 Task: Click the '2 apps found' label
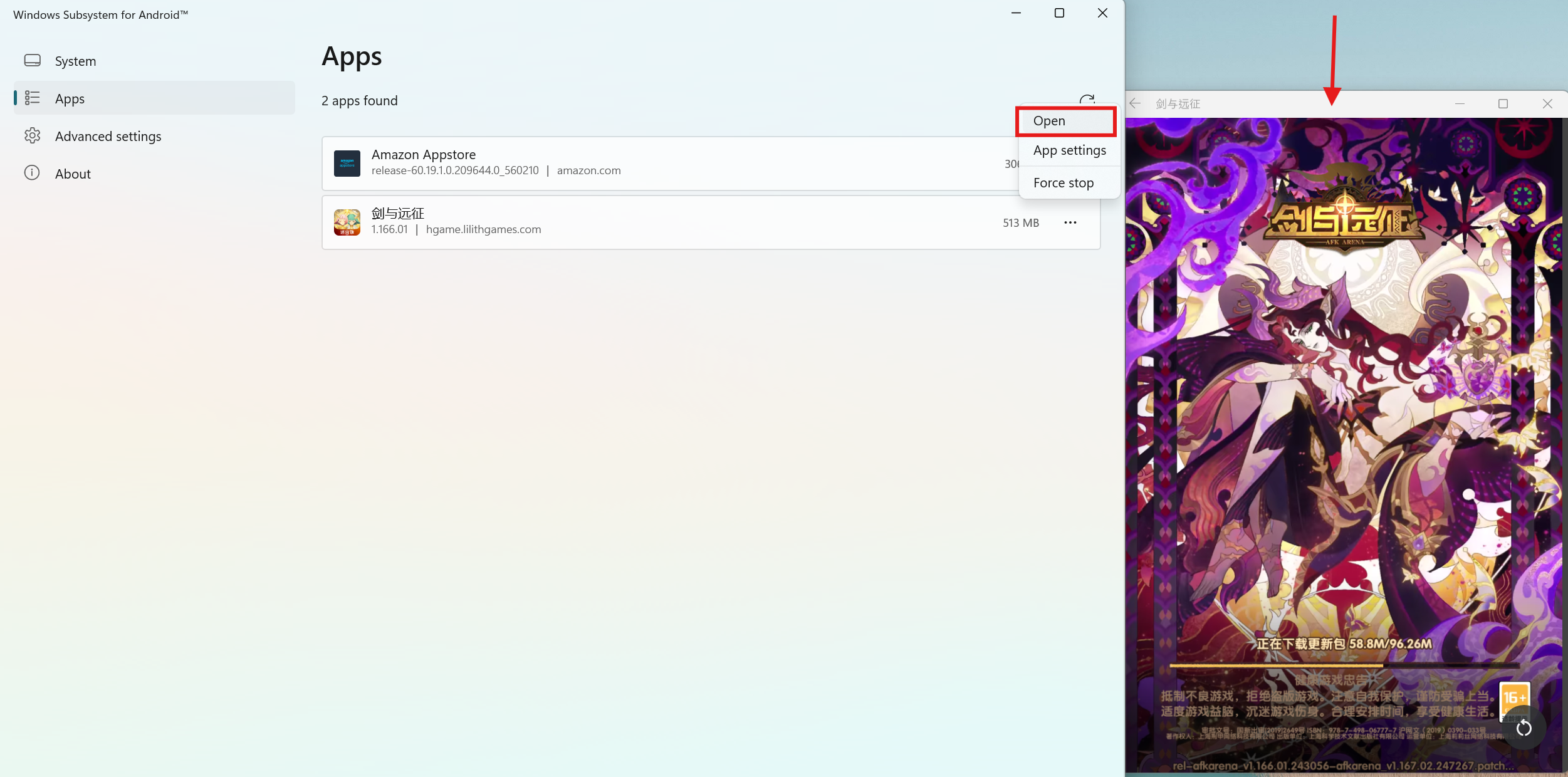coord(359,101)
